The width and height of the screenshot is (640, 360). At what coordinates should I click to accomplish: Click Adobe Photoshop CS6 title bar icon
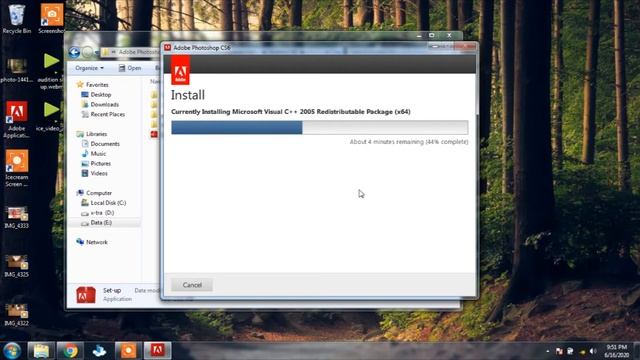pos(167,48)
